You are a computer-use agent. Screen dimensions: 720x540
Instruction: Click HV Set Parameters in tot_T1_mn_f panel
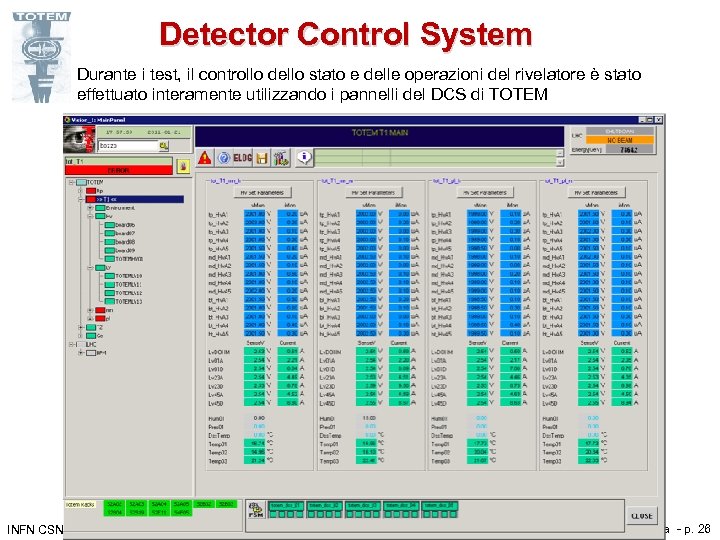pyautogui.click(x=262, y=192)
